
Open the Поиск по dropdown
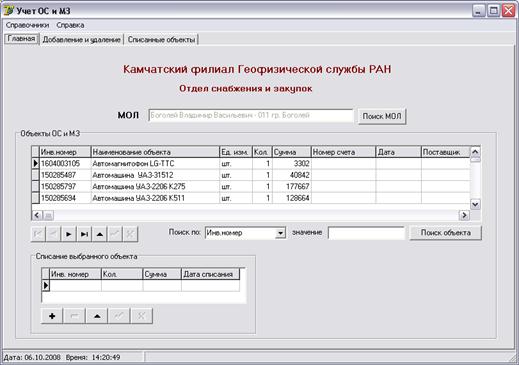281,233
